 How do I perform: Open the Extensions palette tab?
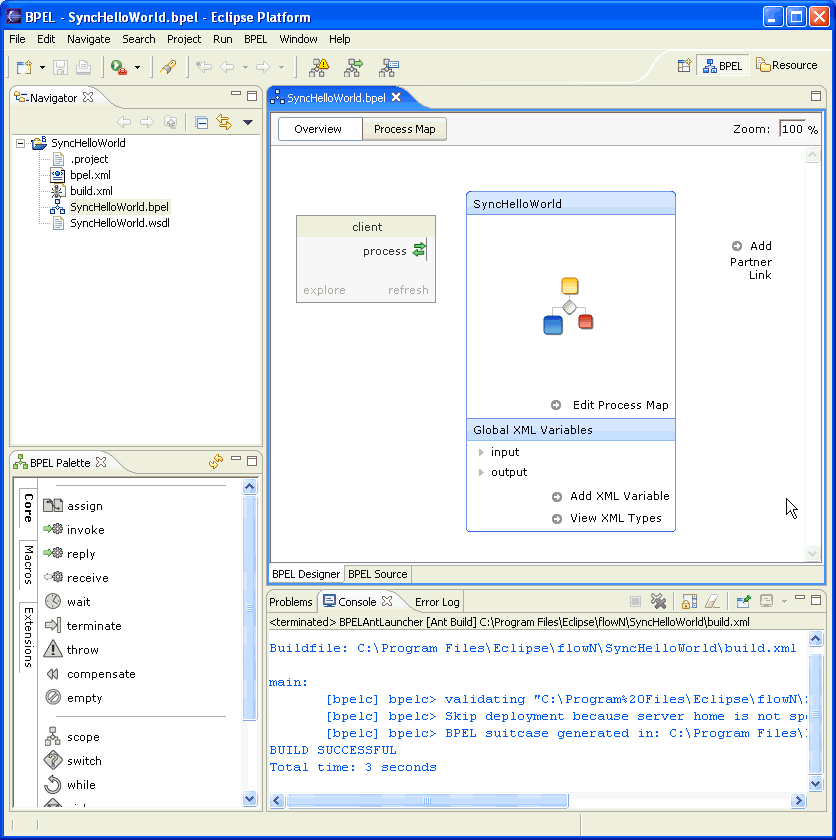[28, 638]
